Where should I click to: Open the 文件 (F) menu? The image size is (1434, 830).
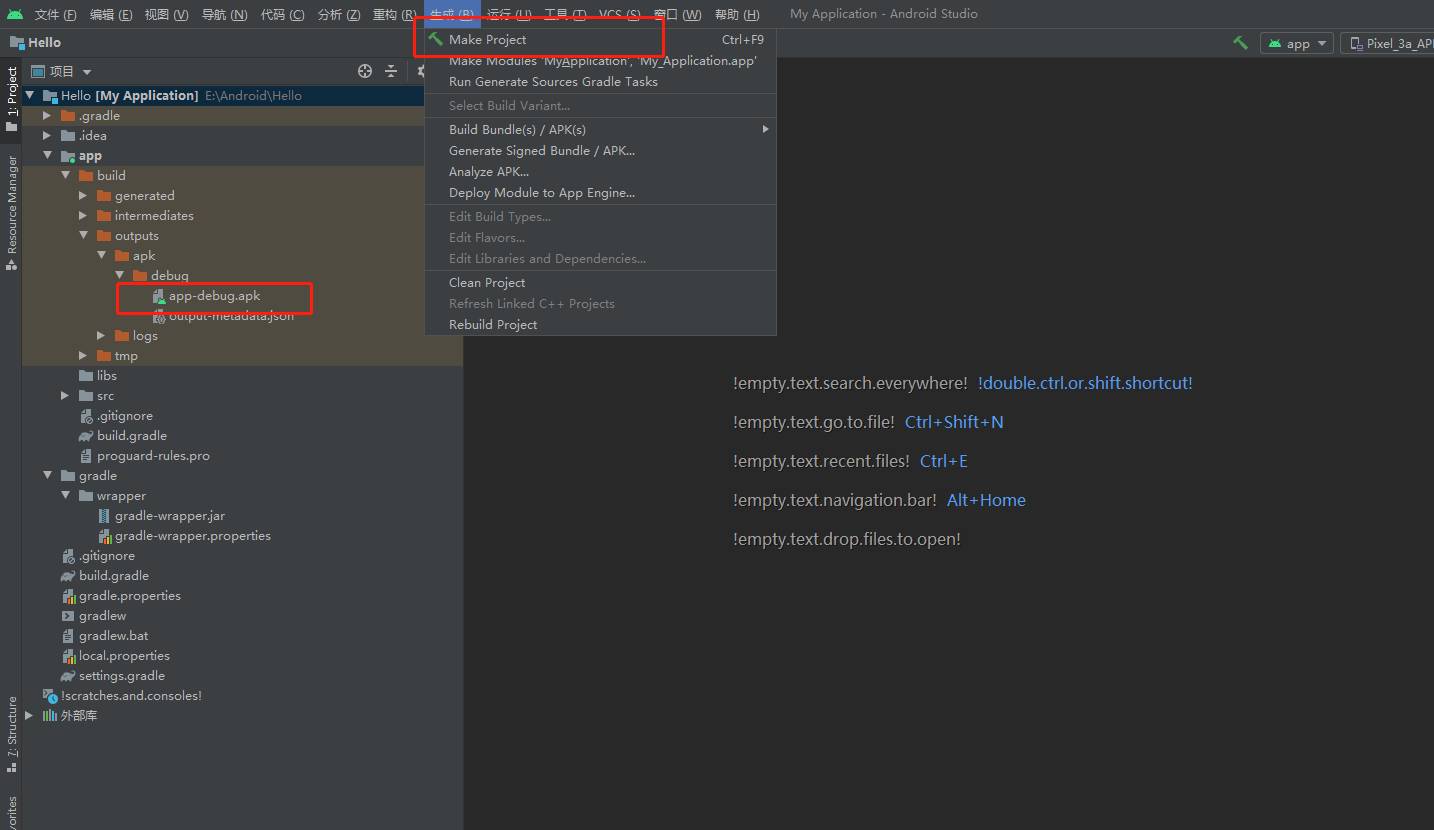(55, 14)
